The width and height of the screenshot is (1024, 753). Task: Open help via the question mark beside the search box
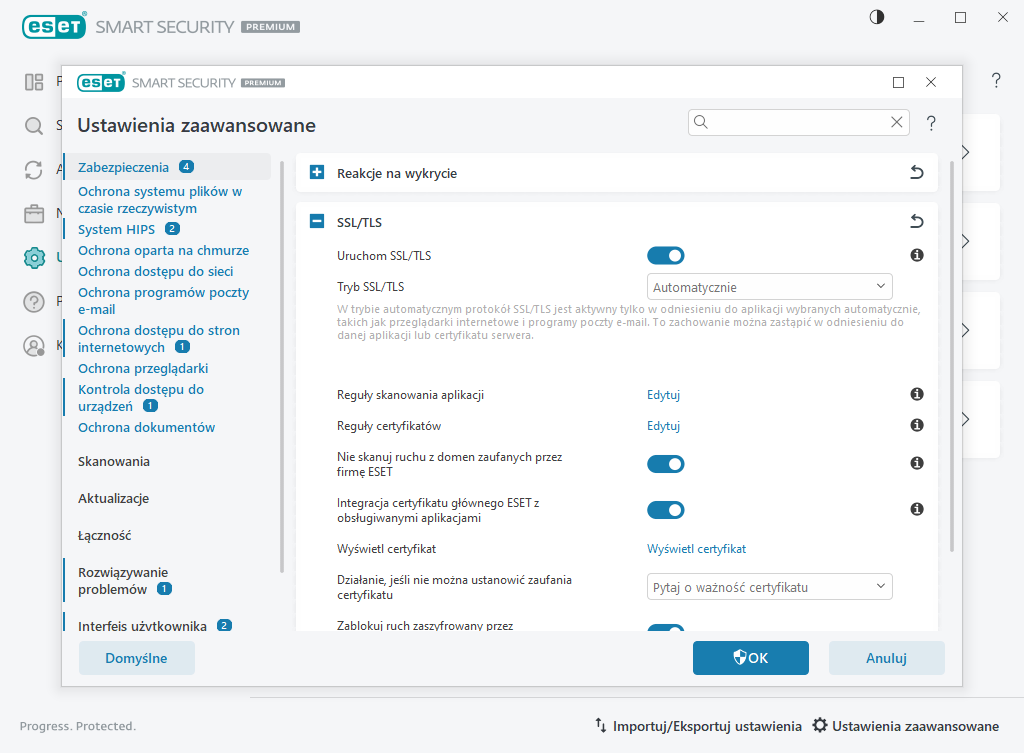[x=930, y=122]
